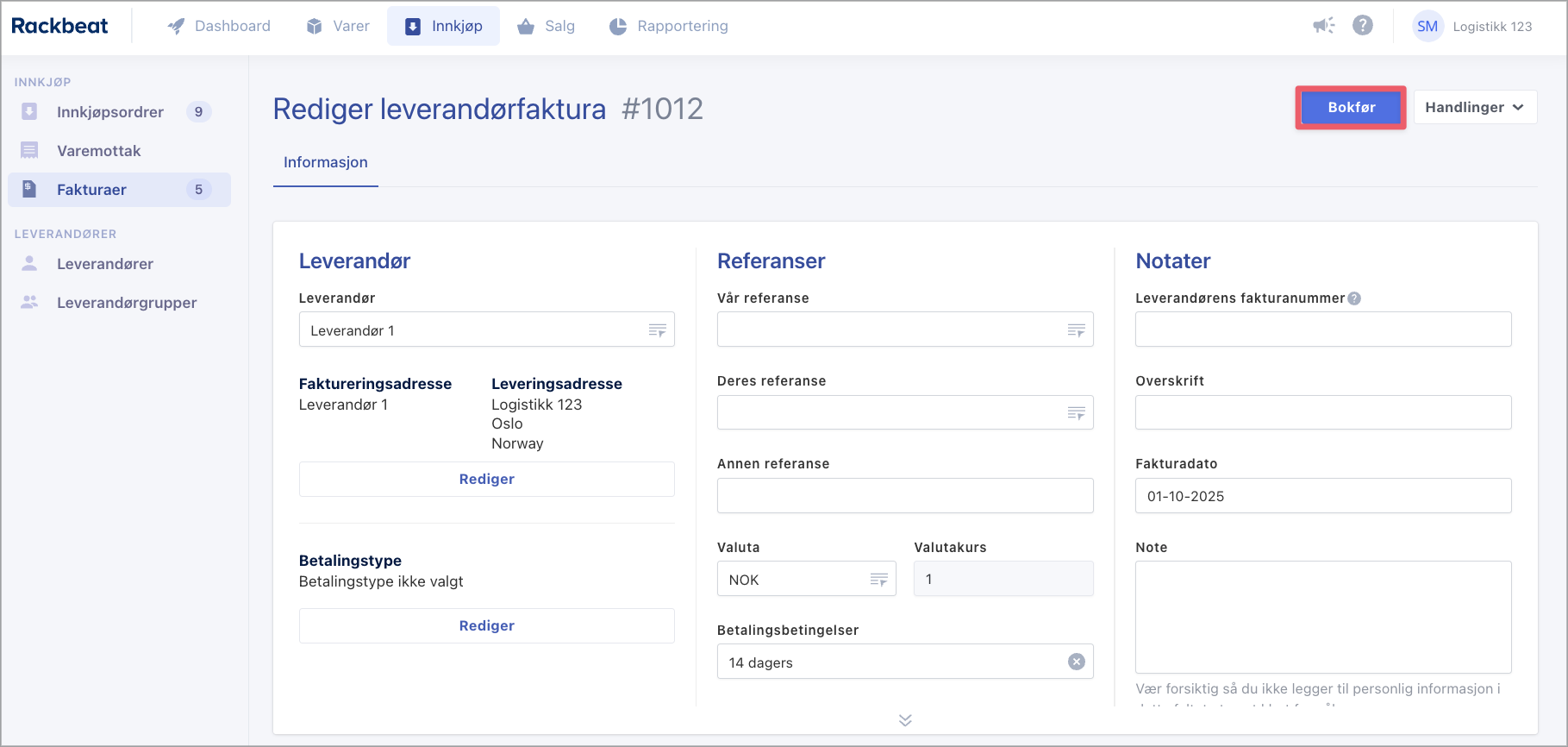Open the Vår referanse list picker
The image size is (1568, 747).
coord(1075,330)
